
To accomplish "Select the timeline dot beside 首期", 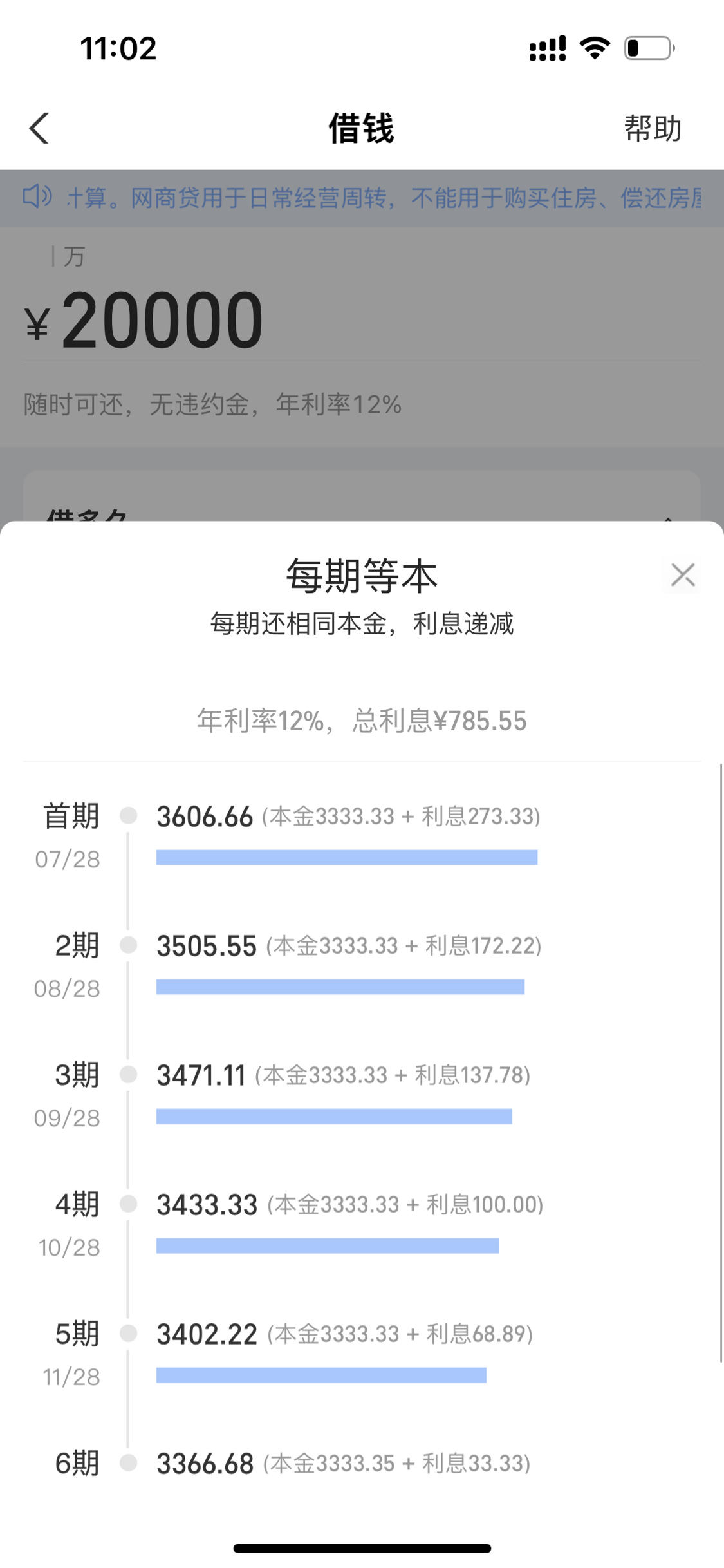I will coord(129,815).
